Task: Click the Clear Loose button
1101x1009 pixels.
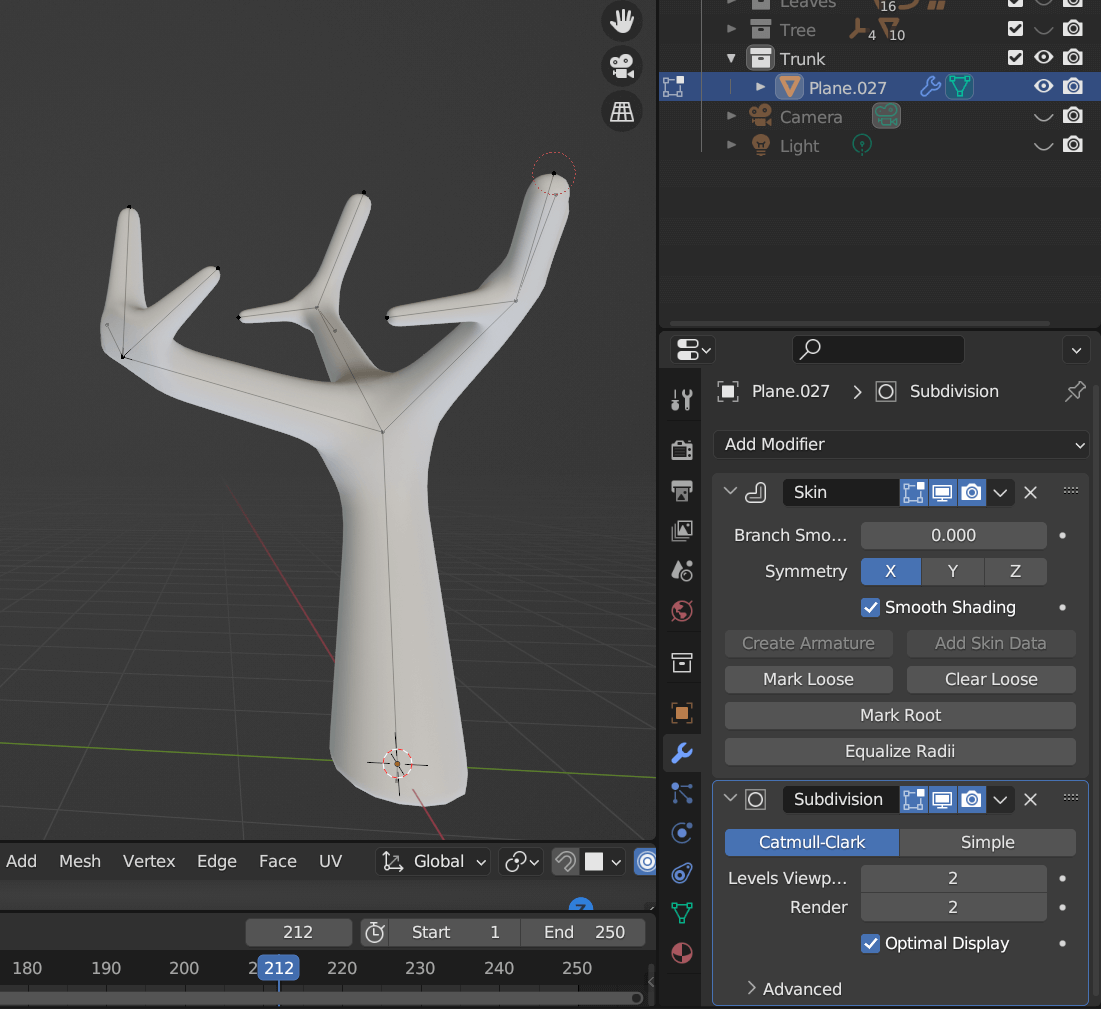Action: click(x=991, y=679)
